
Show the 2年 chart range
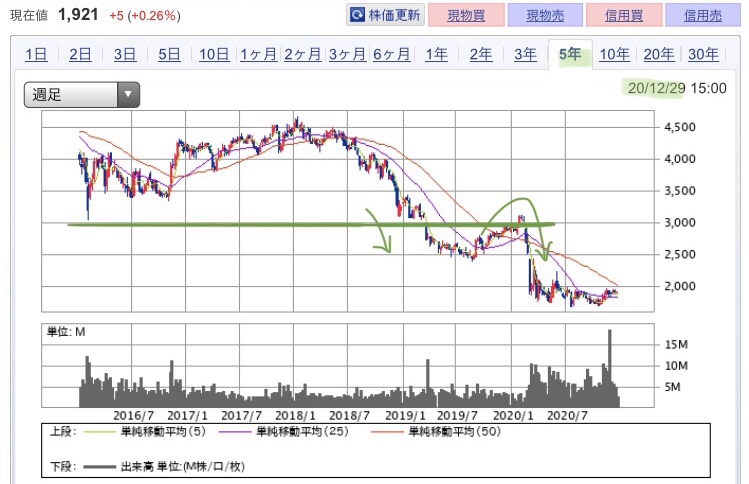[481, 54]
